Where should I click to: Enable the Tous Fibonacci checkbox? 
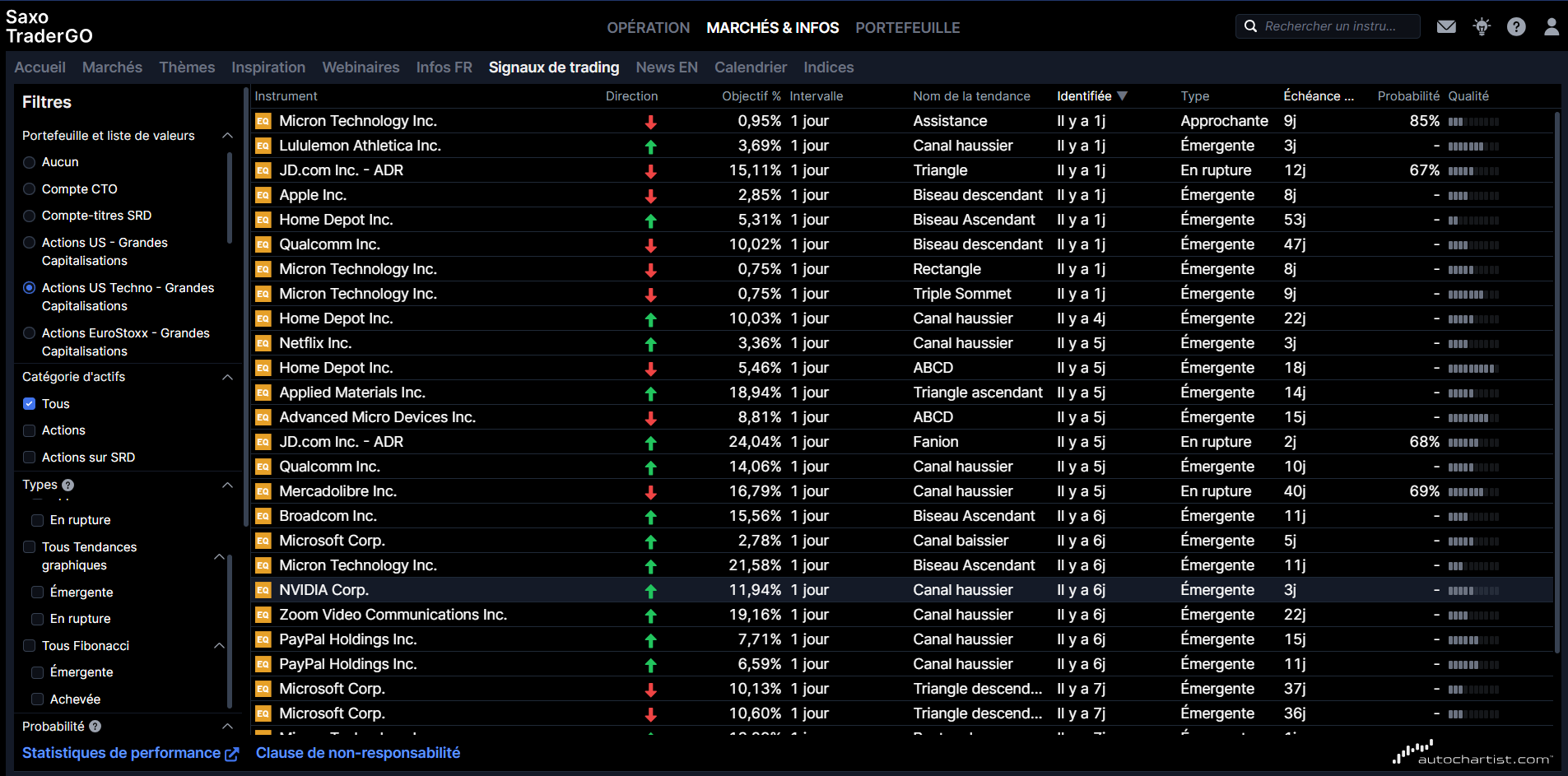click(x=30, y=646)
